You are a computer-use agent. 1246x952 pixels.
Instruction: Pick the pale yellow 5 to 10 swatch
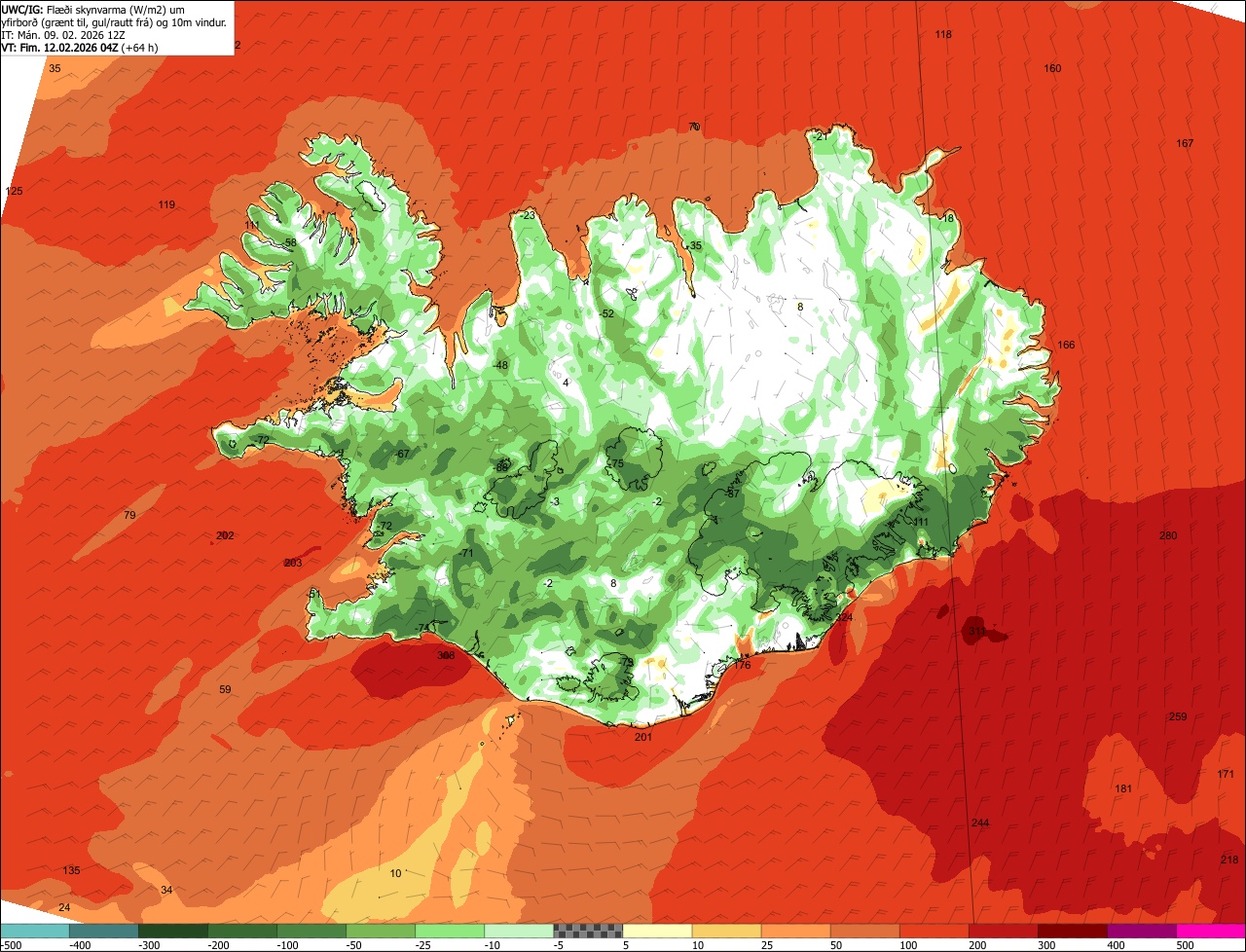[x=657, y=931]
